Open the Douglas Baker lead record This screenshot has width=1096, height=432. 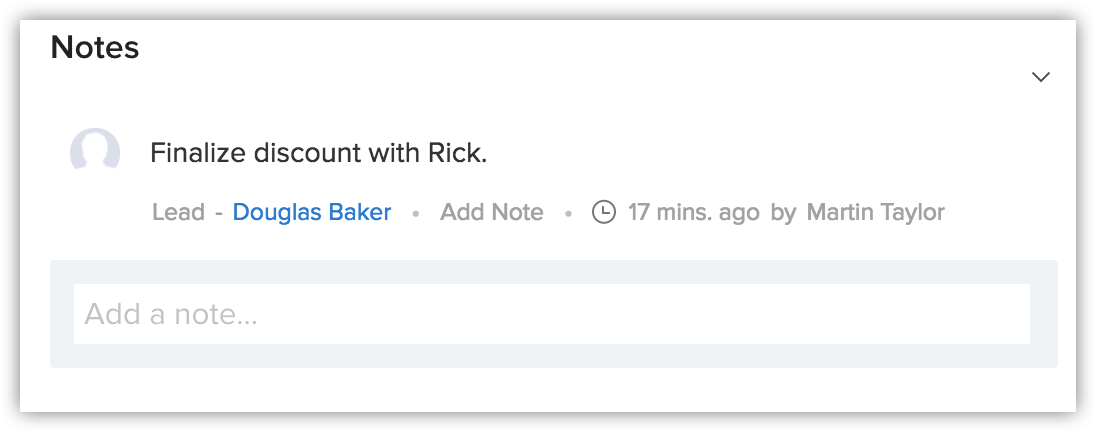coord(312,212)
